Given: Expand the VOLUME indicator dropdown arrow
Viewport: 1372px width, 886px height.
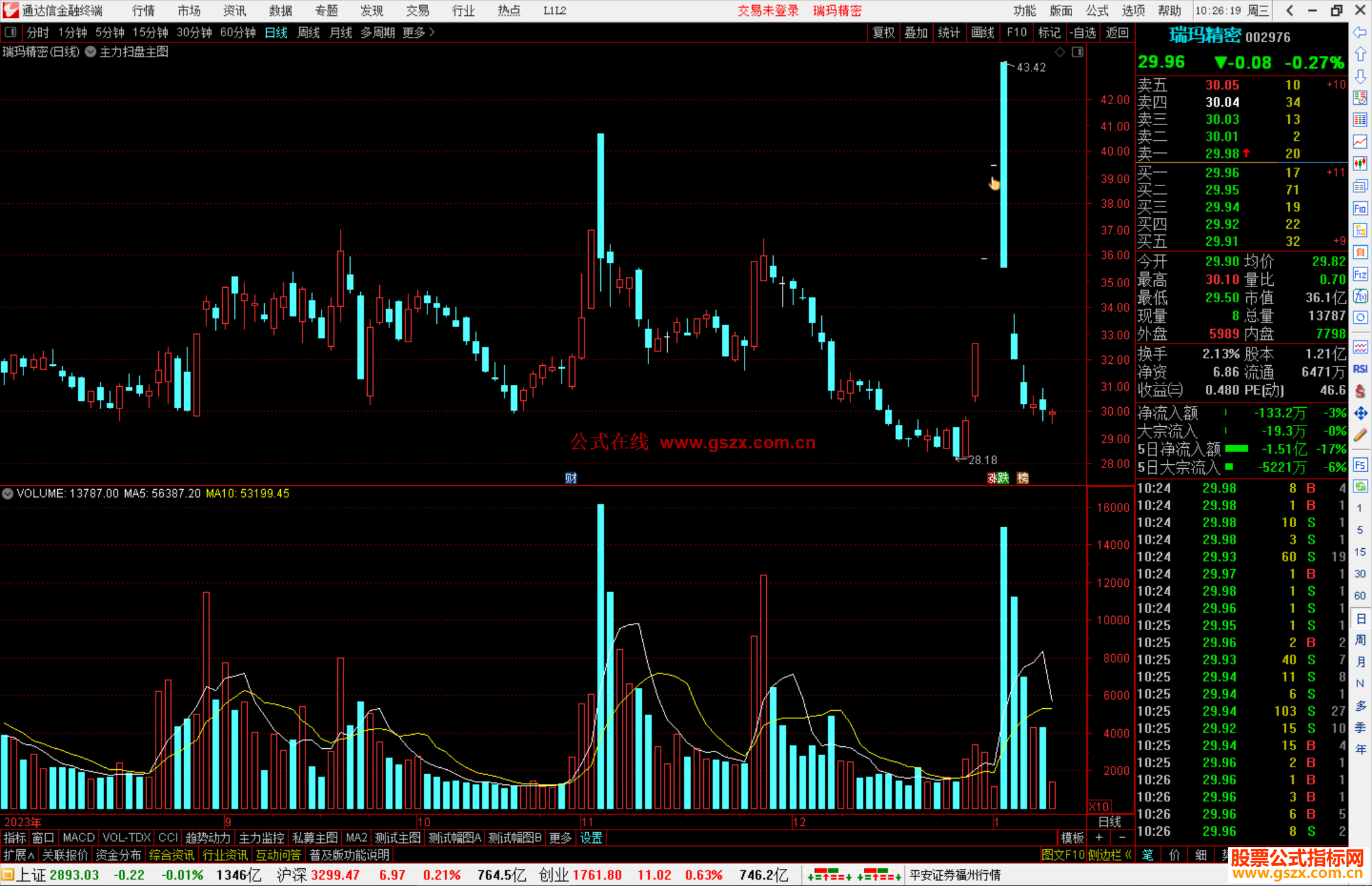Looking at the screenshot, I should pos(8,493).
